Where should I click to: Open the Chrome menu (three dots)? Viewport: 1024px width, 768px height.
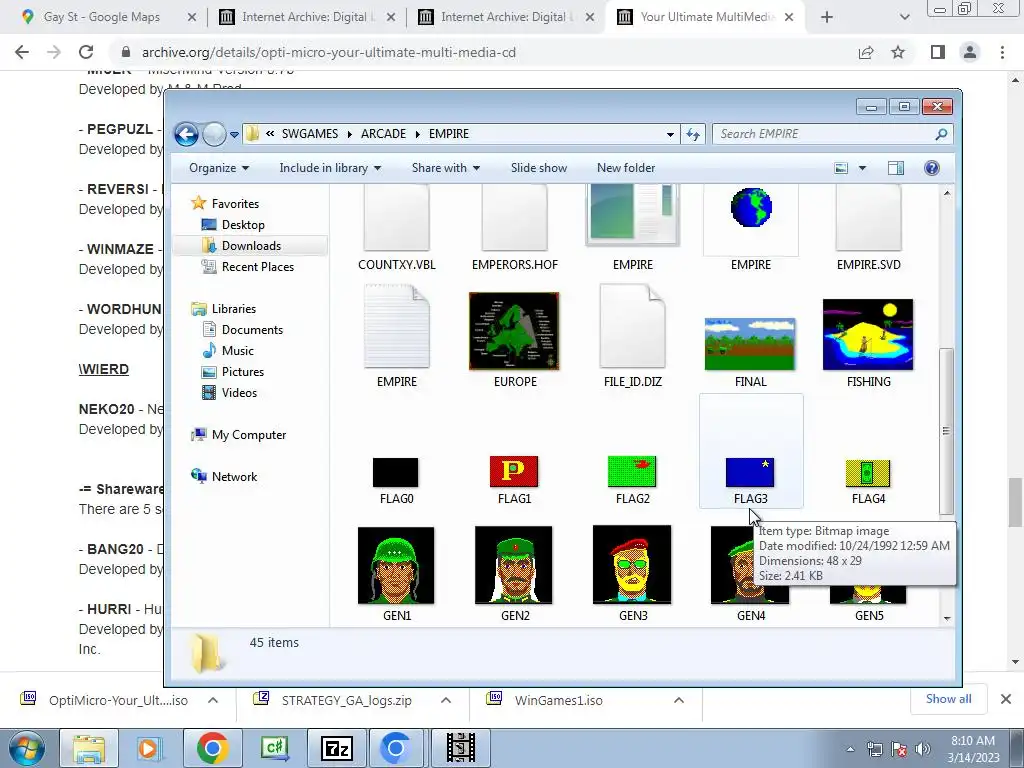pyautogui.click(x=1002, y=52)
